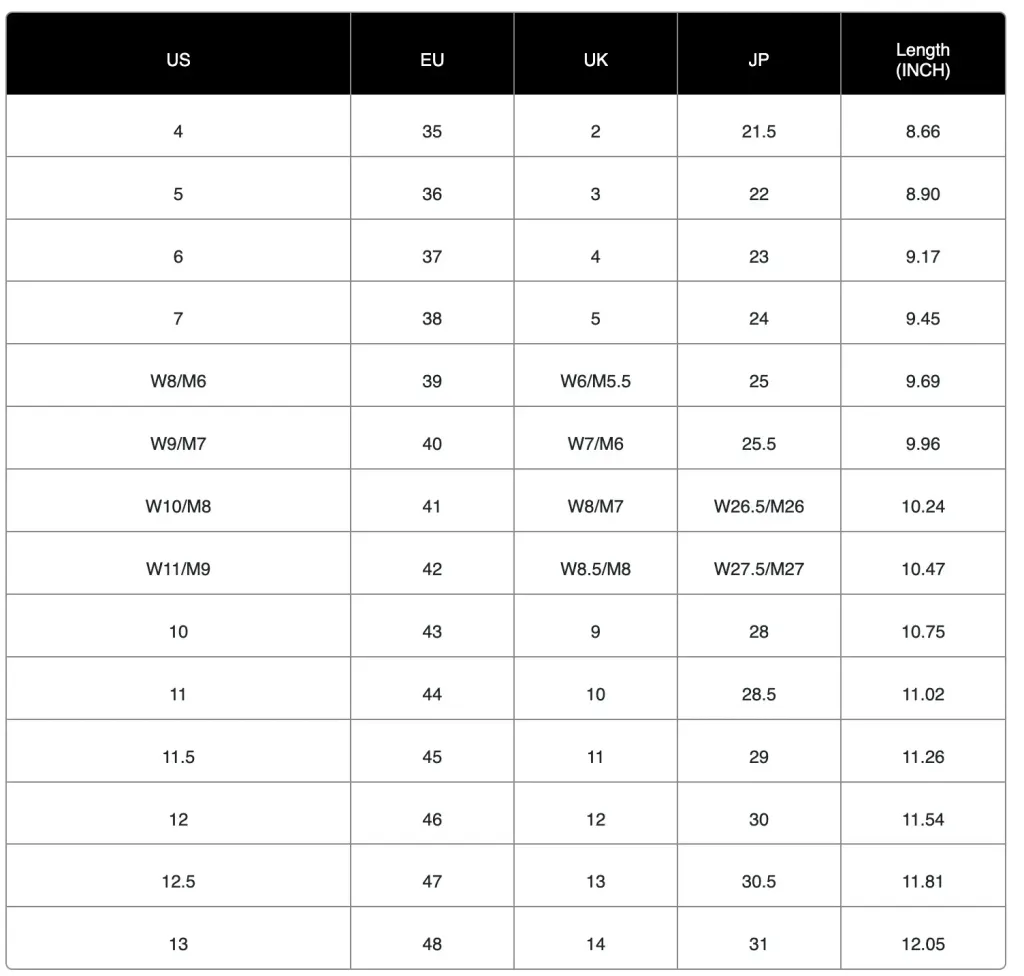
Task: Click the UK column header
Action: 595,60
